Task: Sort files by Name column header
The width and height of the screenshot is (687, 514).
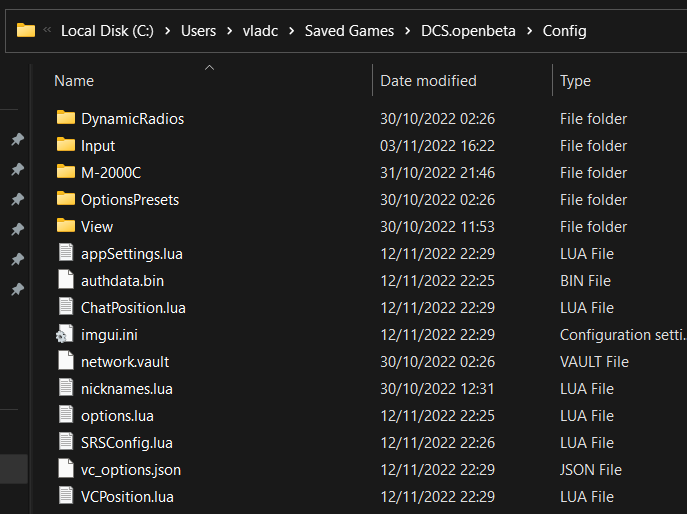Action: click(74, 81)
